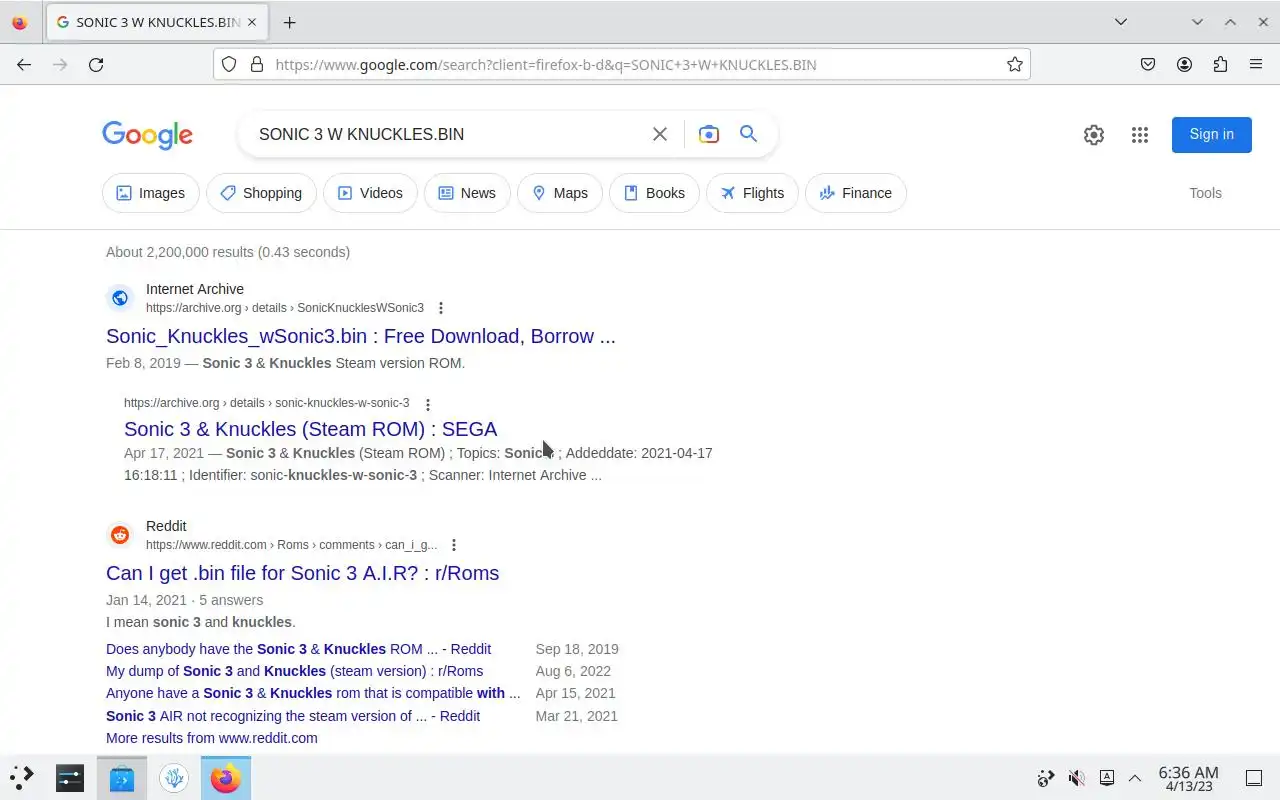Open the terminal-like taskbar app icon

pos(70,777)
